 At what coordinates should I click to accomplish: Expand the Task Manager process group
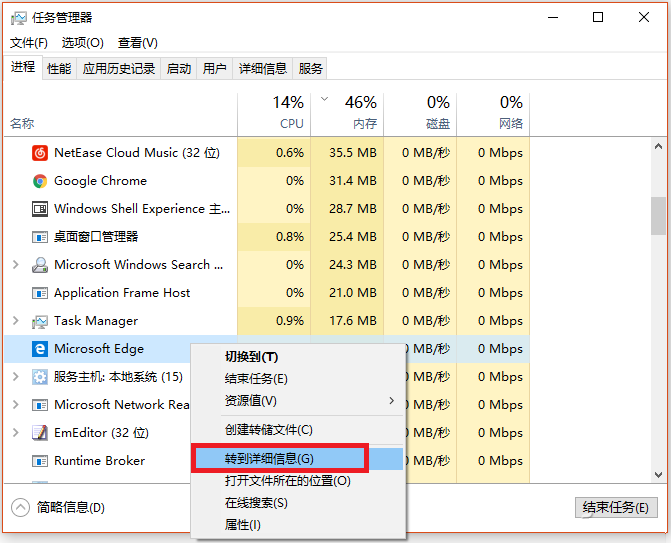(x=16, y=321)
